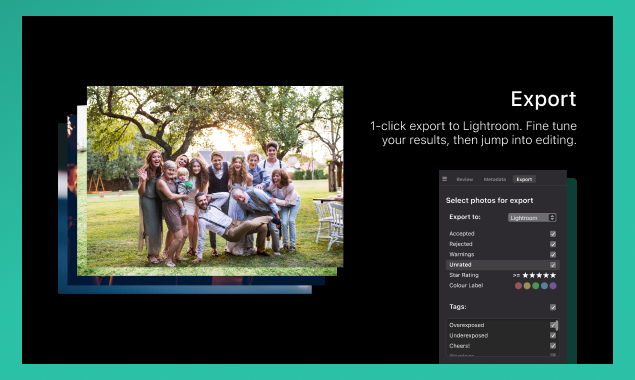
Task: Toggle the Cheers! tag checkbox
Action: pyautogui.click(x=553, y=346)
